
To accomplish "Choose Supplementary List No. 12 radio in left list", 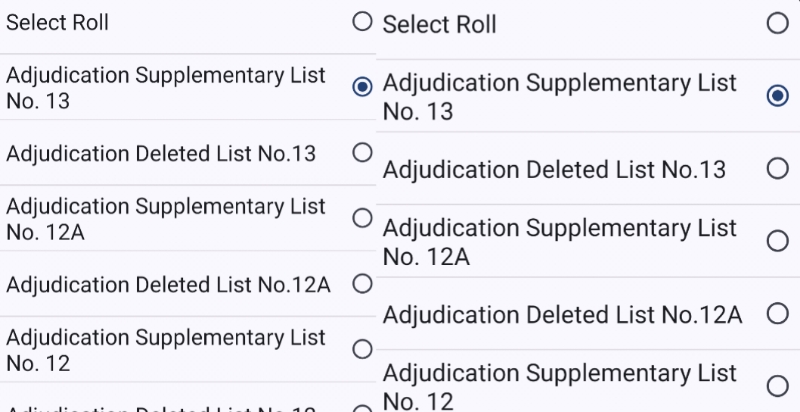I will [363, 349].
